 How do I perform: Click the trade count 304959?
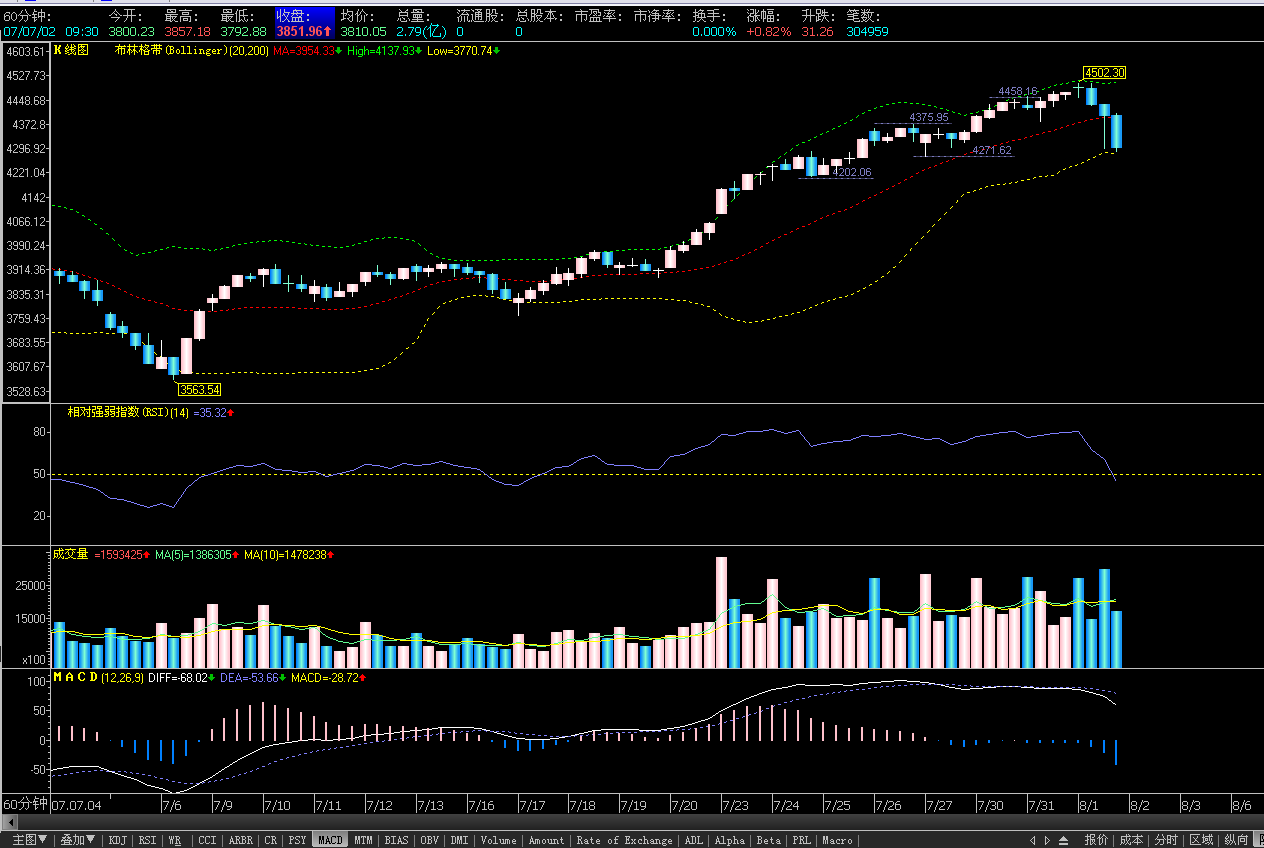click(x=867, y=31)
